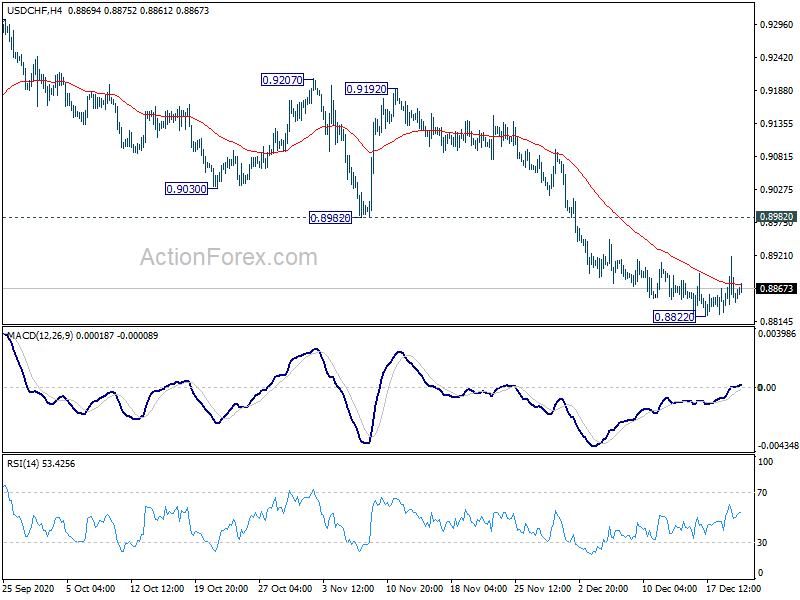Image resolution: width=800 pixels, height=600 pixels.
Task: Click the 10 Nov 20:00 time label
Action: 414,588
